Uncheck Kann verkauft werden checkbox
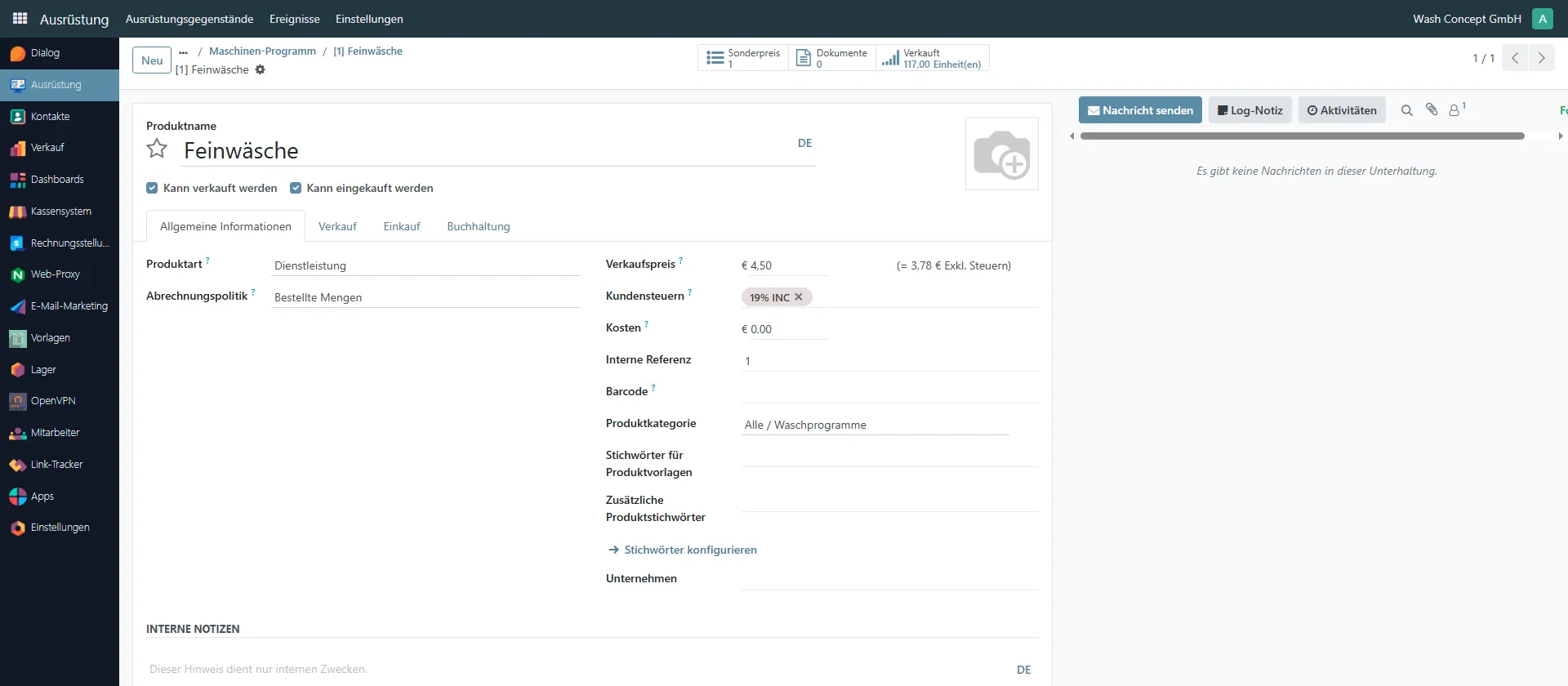1568x686 pixels. pyautogui.click(x=152, y=188)
